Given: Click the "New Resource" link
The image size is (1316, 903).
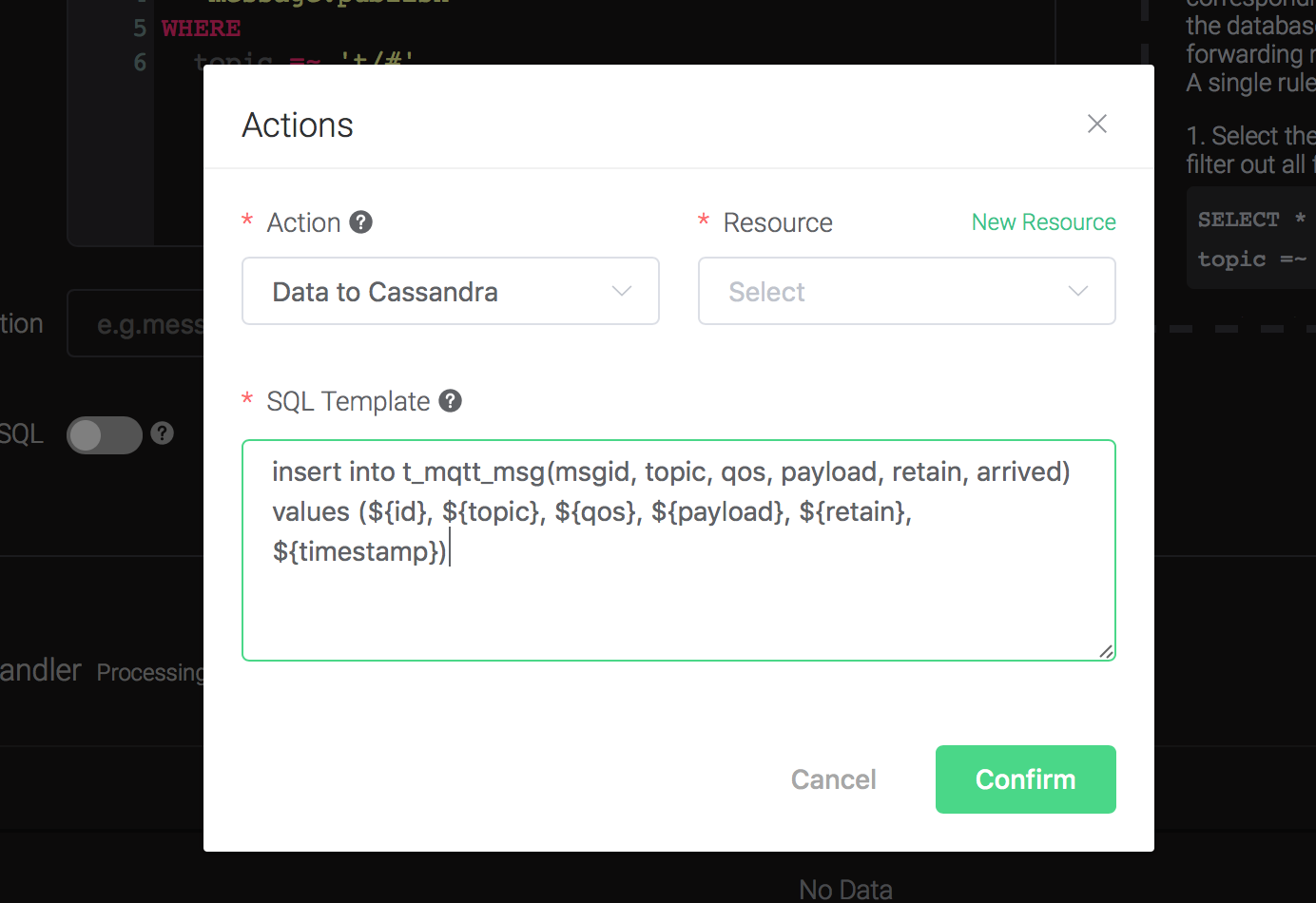Looking at the screenshot, I should coord(1043,222).
